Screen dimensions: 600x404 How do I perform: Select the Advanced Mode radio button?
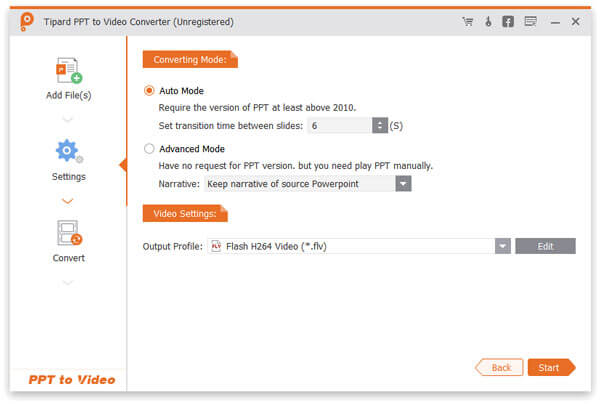click(149, 148)
